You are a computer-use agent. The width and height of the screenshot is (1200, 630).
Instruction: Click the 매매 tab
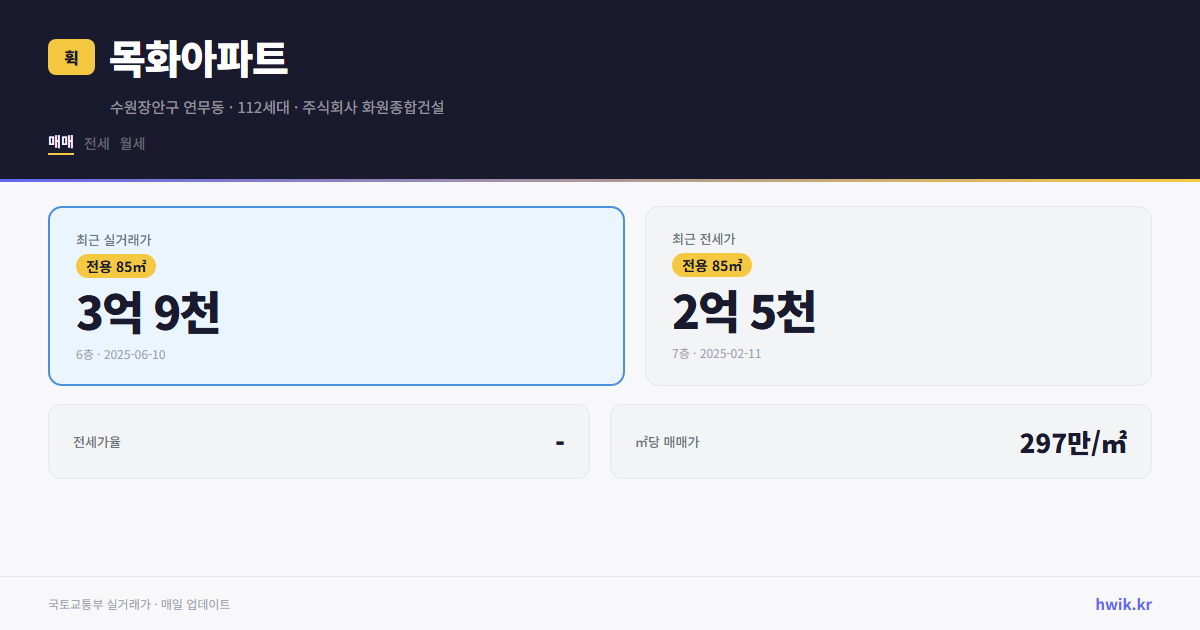click(x=60, y=143)
